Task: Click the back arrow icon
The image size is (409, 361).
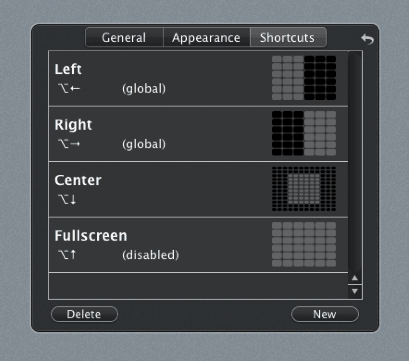Action: (x=367, y=39)
